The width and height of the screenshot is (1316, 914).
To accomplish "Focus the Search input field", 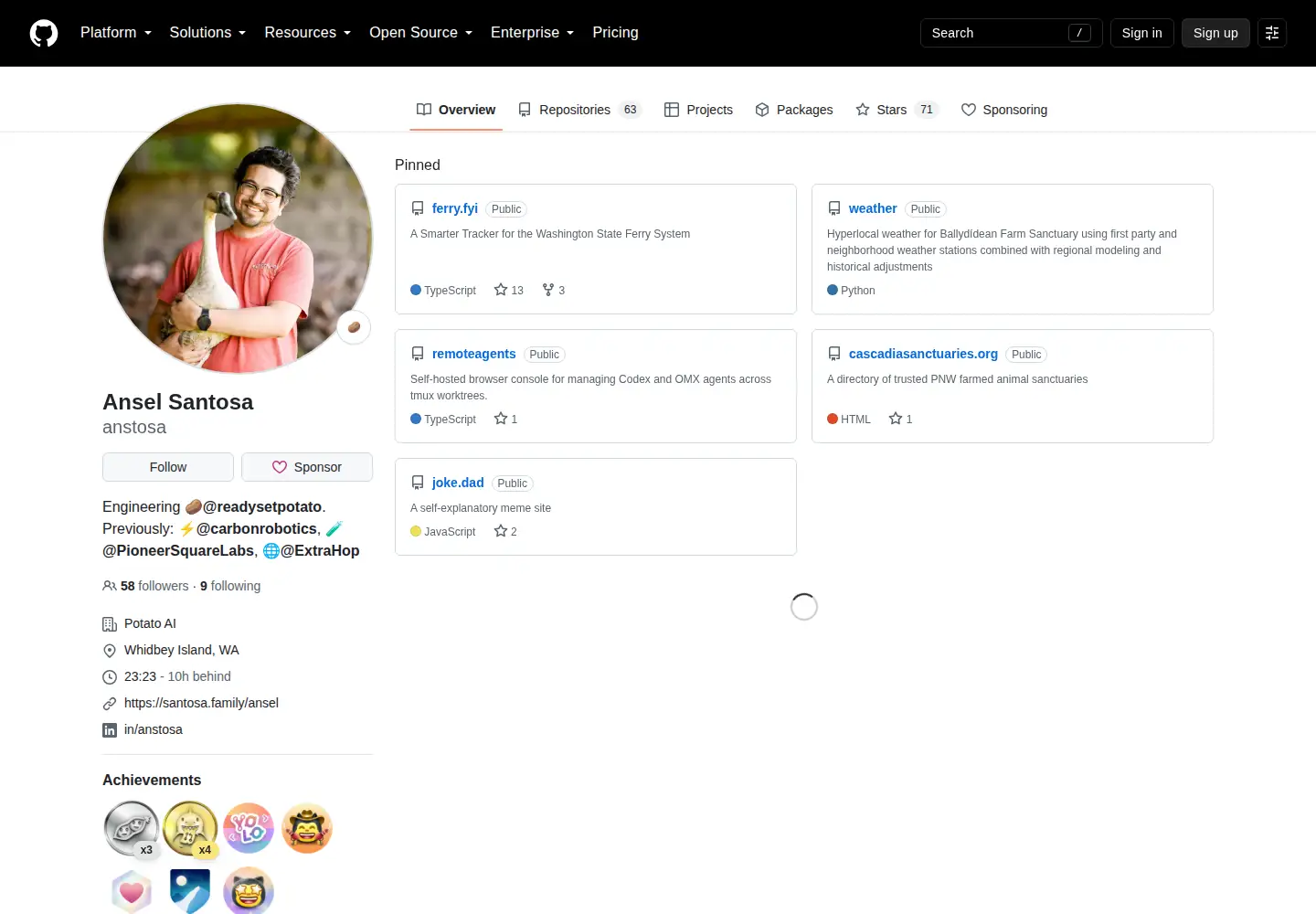I will (x=1012, y=33).
